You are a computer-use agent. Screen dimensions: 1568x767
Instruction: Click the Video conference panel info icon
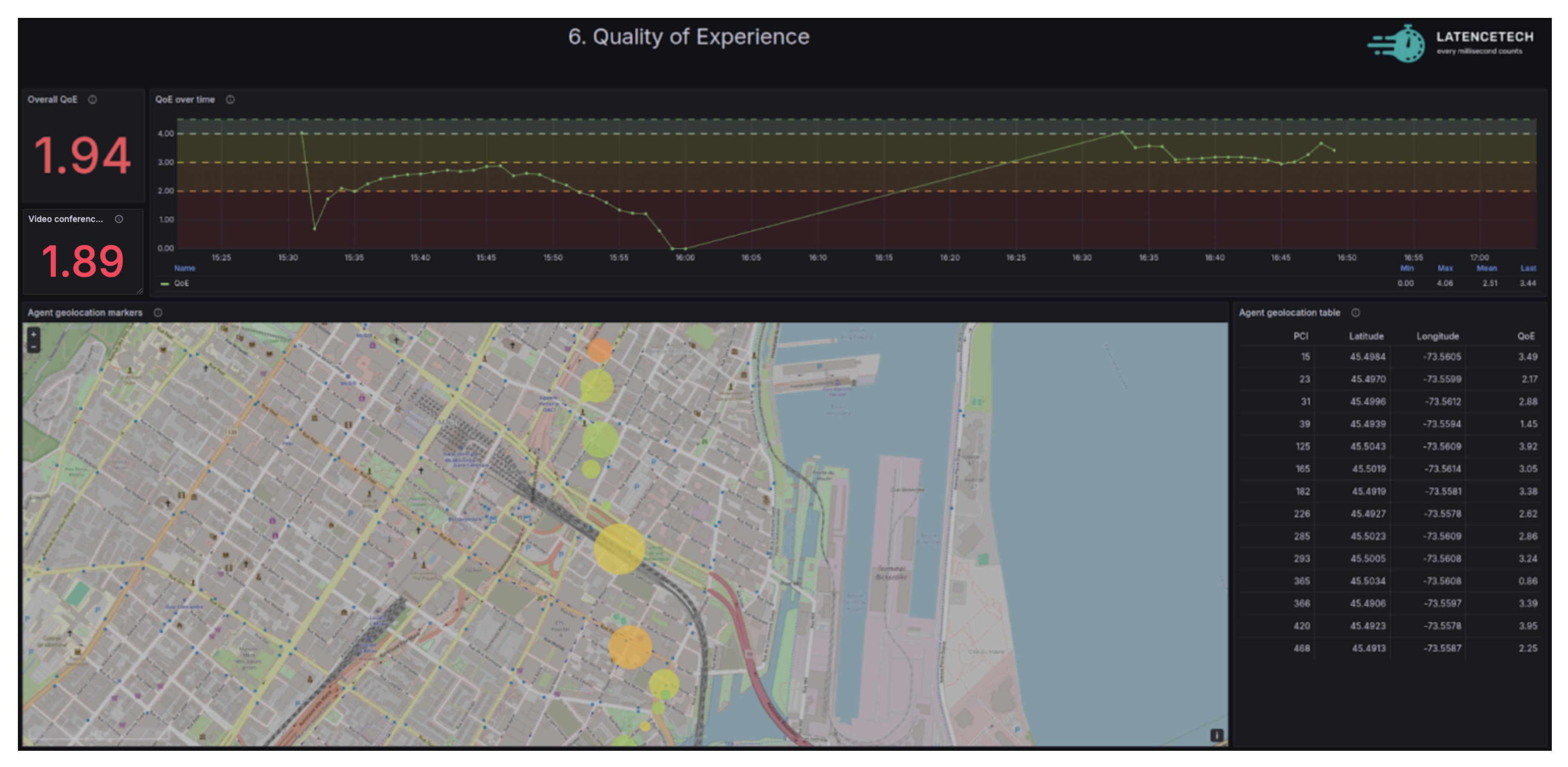click(119, 219)
